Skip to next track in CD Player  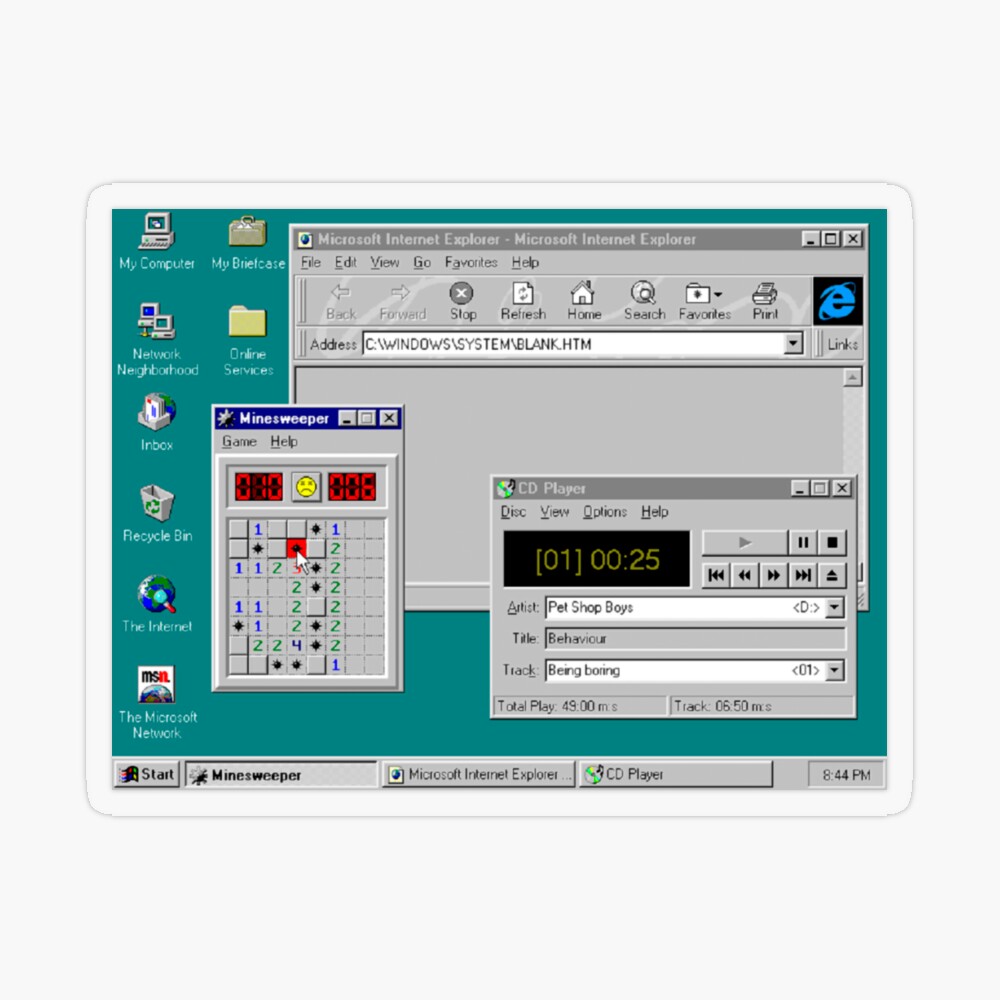[x=802, y=575]
